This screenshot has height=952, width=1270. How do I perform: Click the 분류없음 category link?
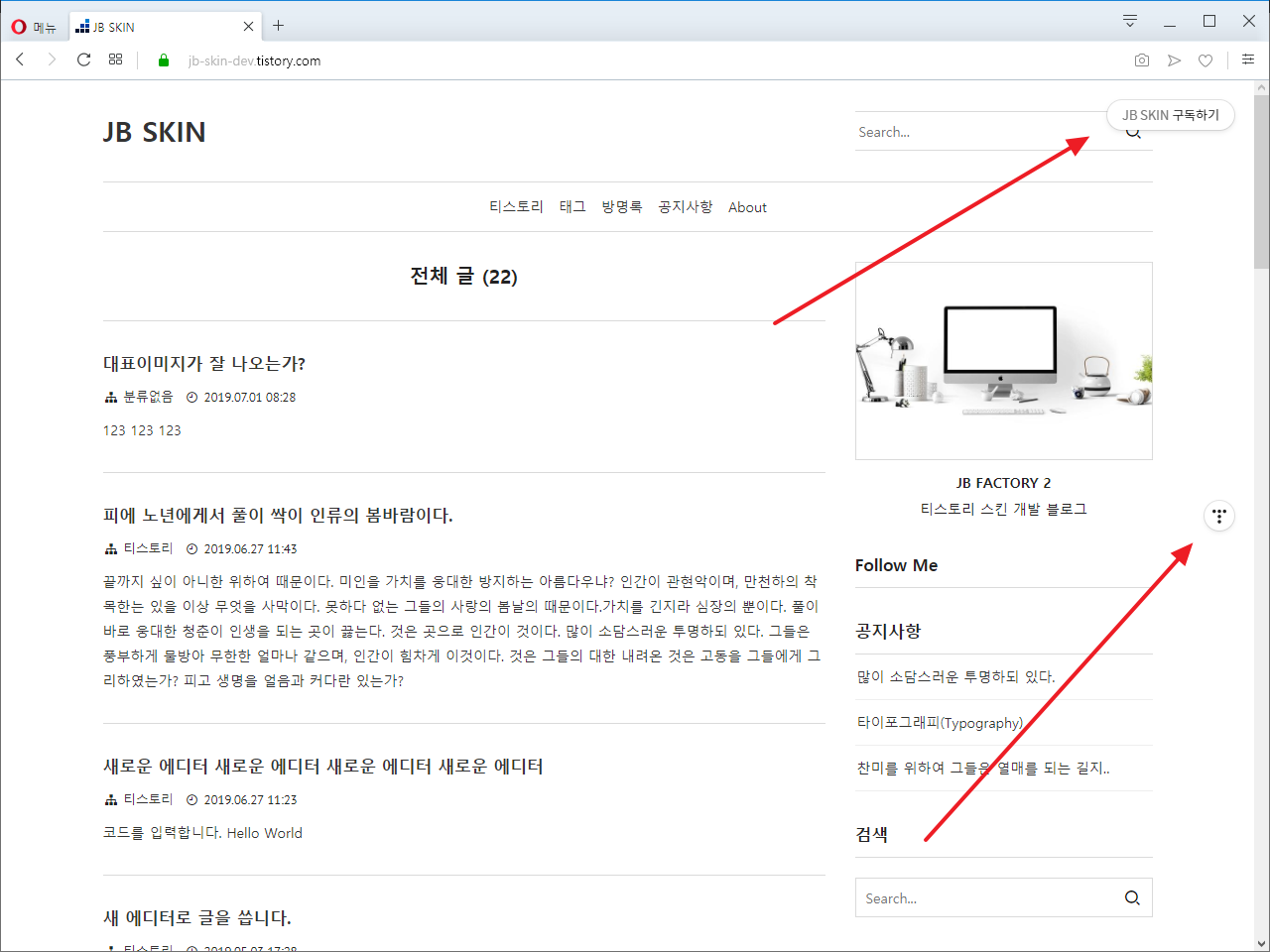(148, 397)
